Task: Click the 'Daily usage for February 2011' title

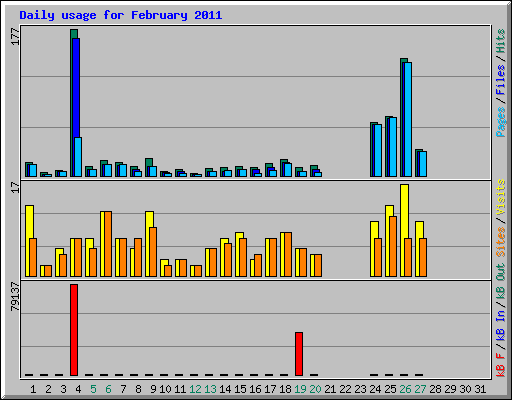Action: pos(121,15)
